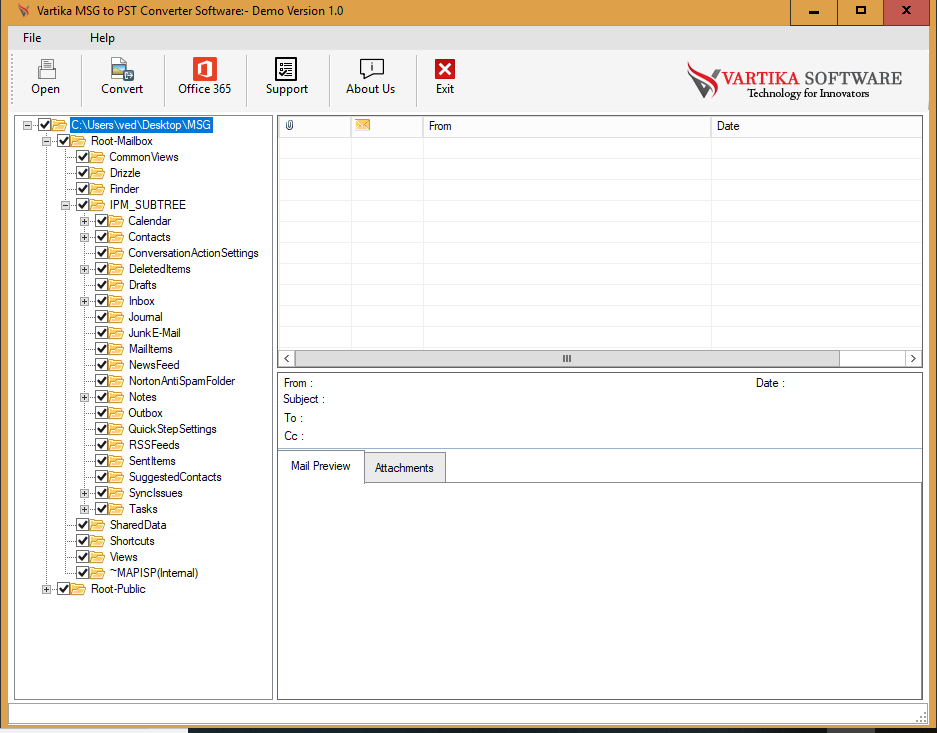Switch to the Mail Preview tab
Viewport: 937px width, 733px height.
[321, 466]
